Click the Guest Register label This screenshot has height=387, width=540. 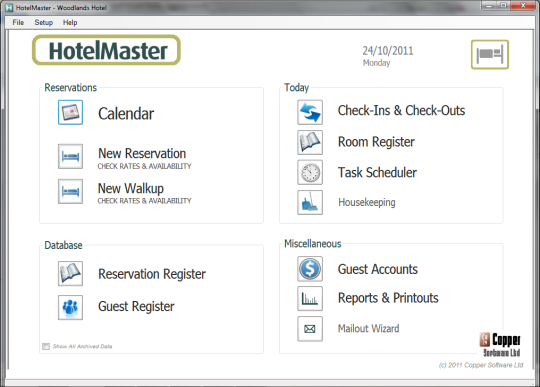pyautogui.click(x=136, y=306)
